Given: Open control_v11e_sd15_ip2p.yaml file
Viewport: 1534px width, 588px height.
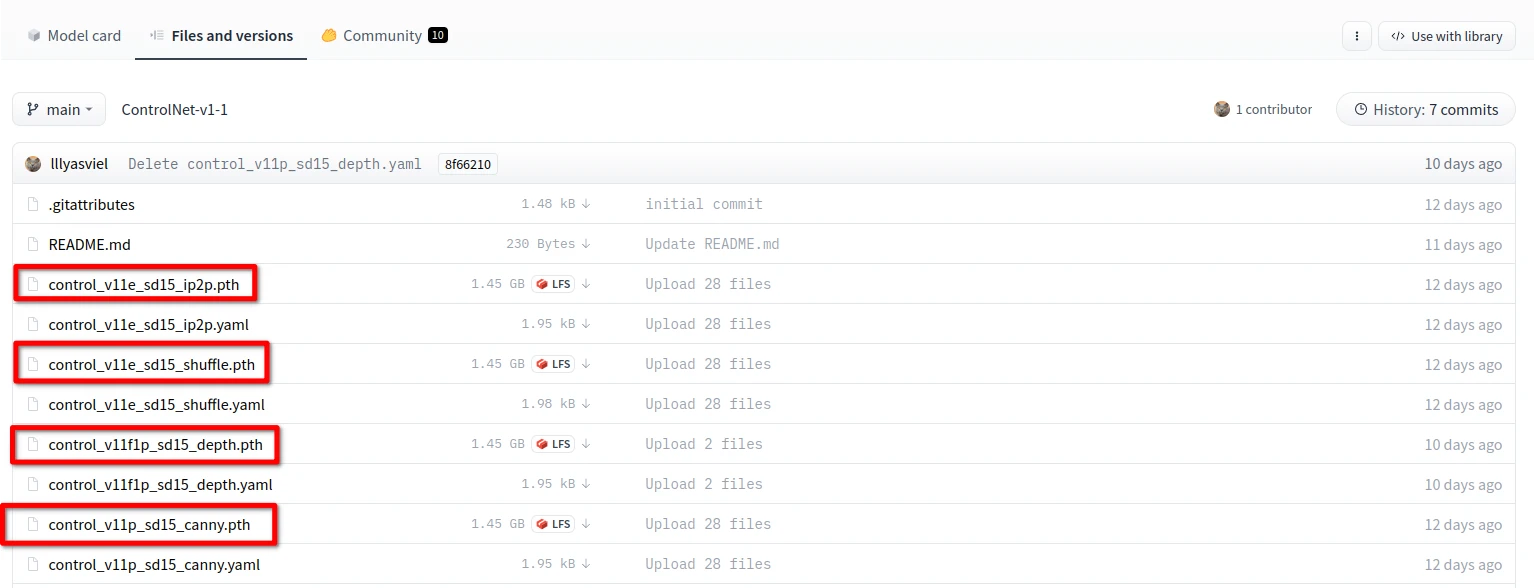Looking at the screenshot, I should point(148,324).
